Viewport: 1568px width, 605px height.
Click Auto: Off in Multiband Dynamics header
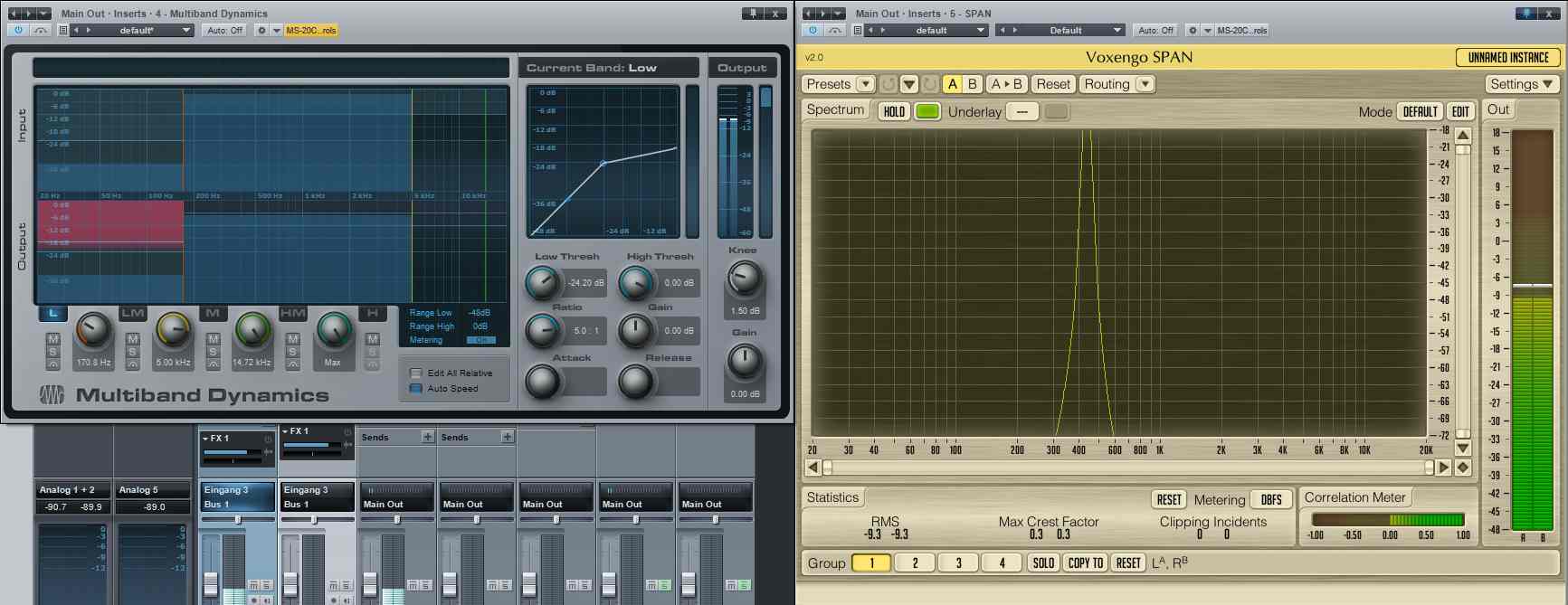(x=224, y=30)
